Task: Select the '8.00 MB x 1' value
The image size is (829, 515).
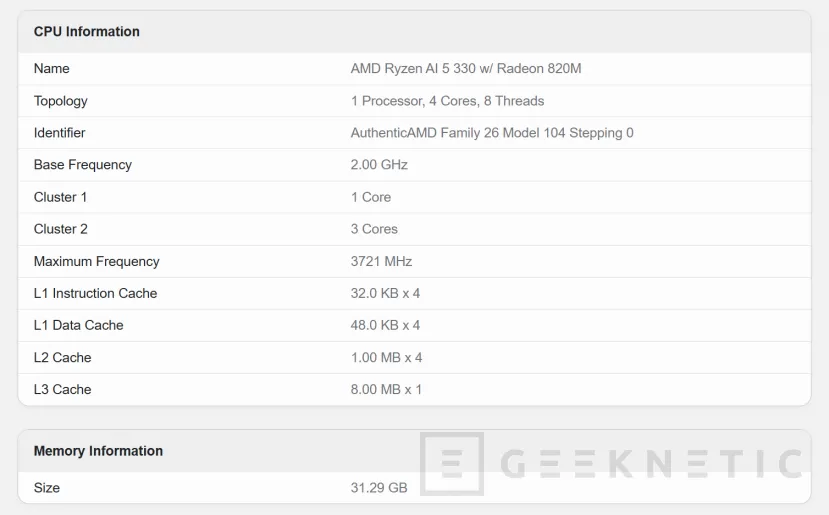Action: pos(386,390)
